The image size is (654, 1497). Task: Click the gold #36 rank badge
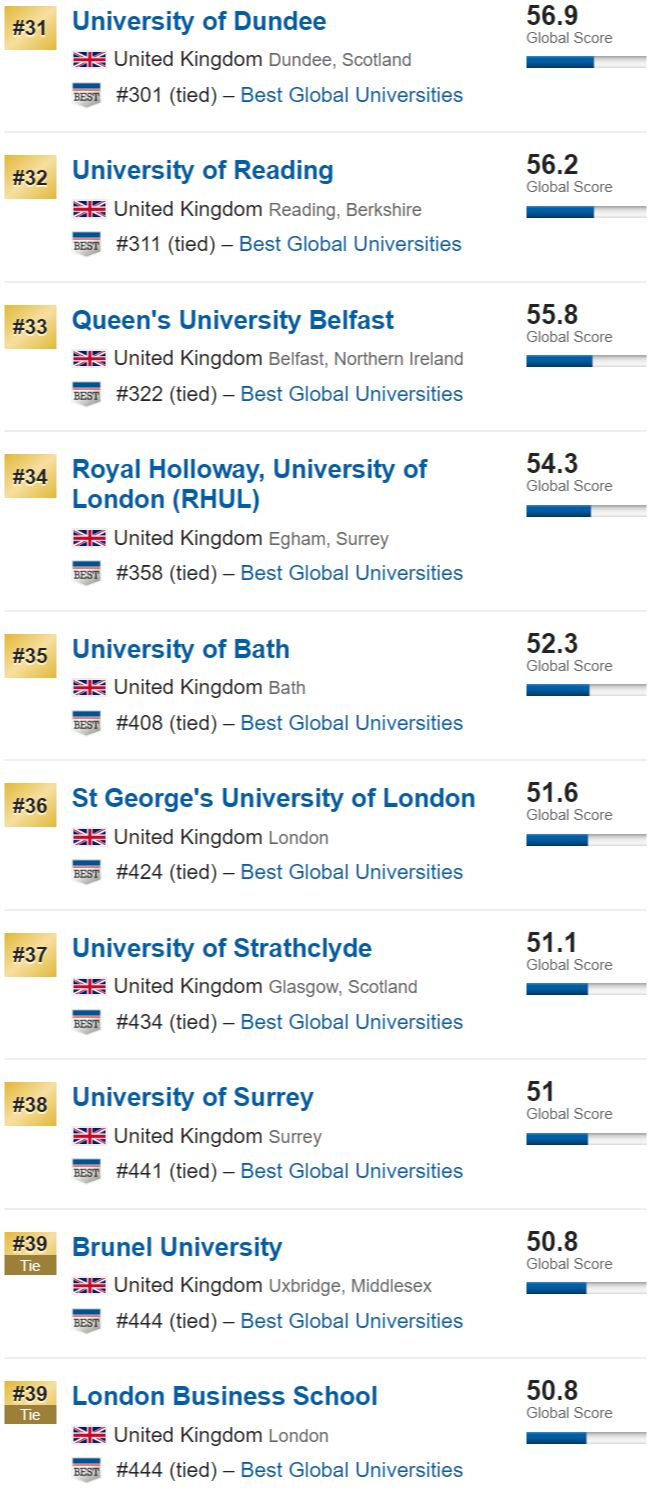point(30,806)
